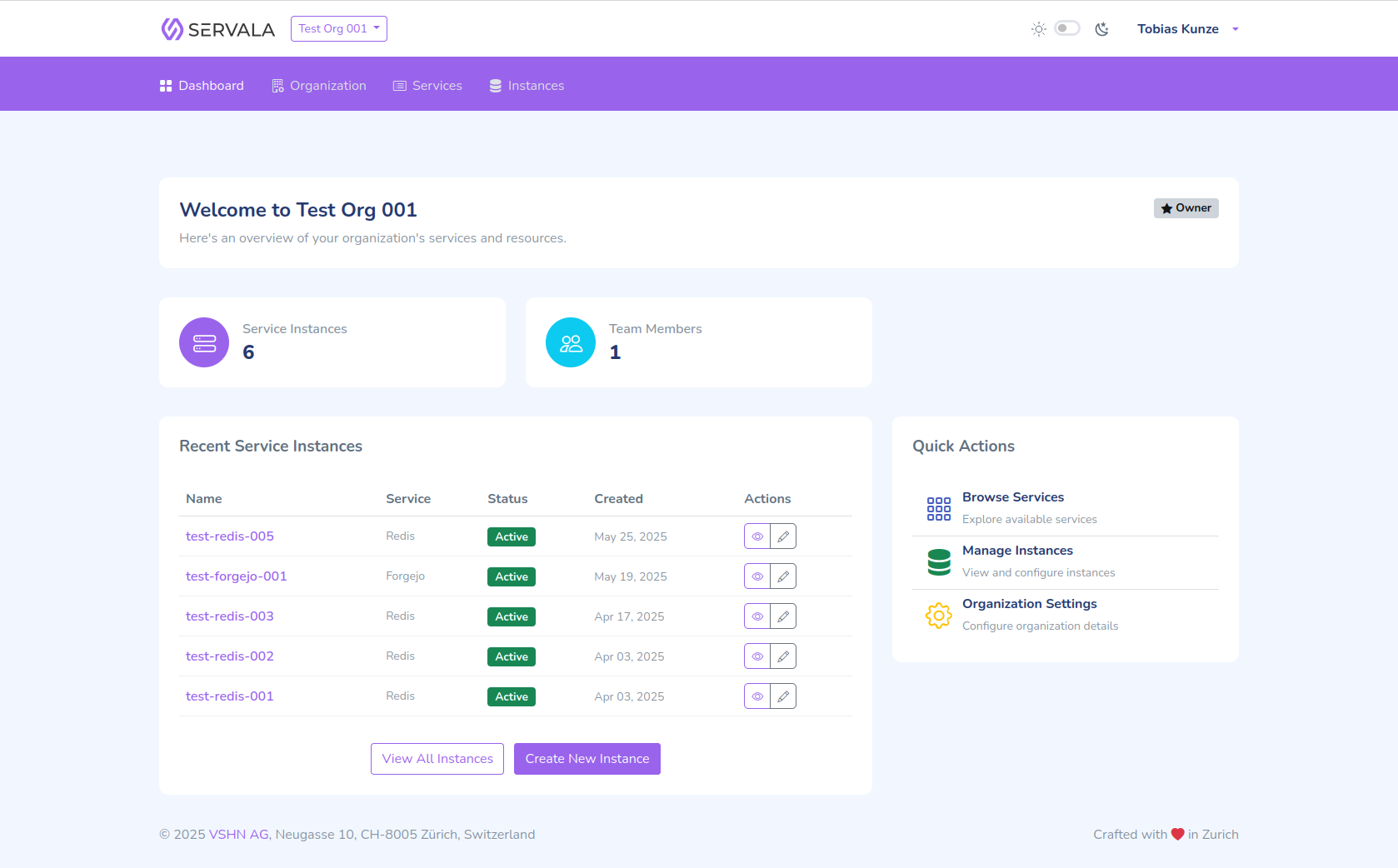Toggle the light/dark theme switch

click(1066, 28)
